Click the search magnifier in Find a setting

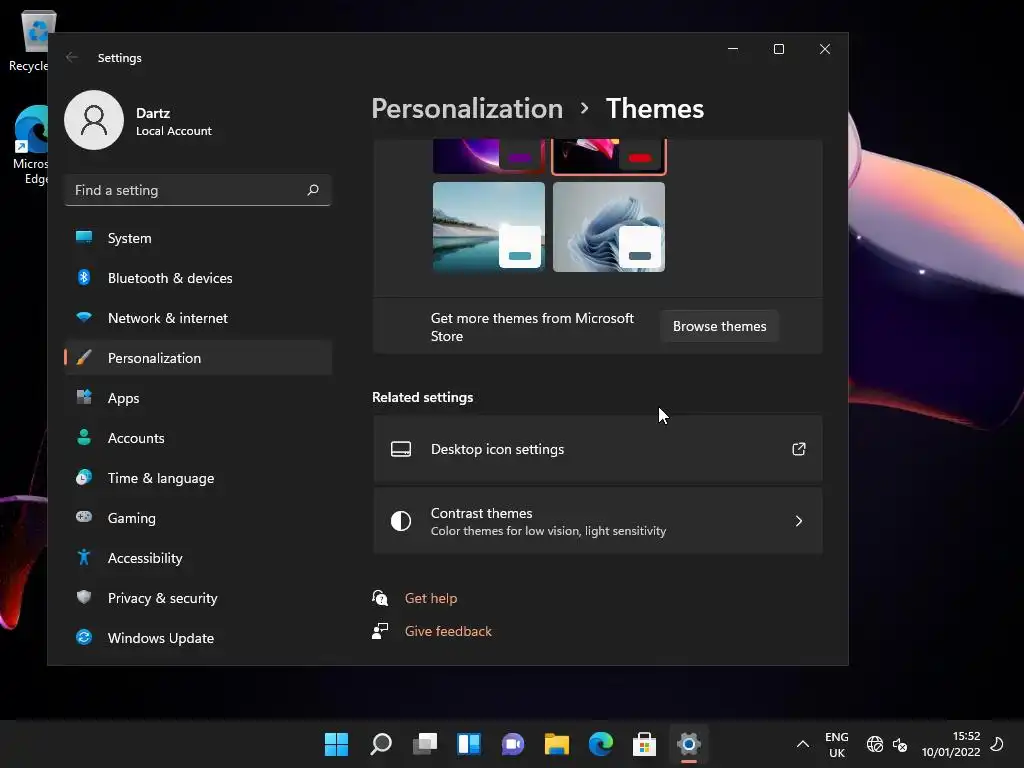[x=313, y=190]
